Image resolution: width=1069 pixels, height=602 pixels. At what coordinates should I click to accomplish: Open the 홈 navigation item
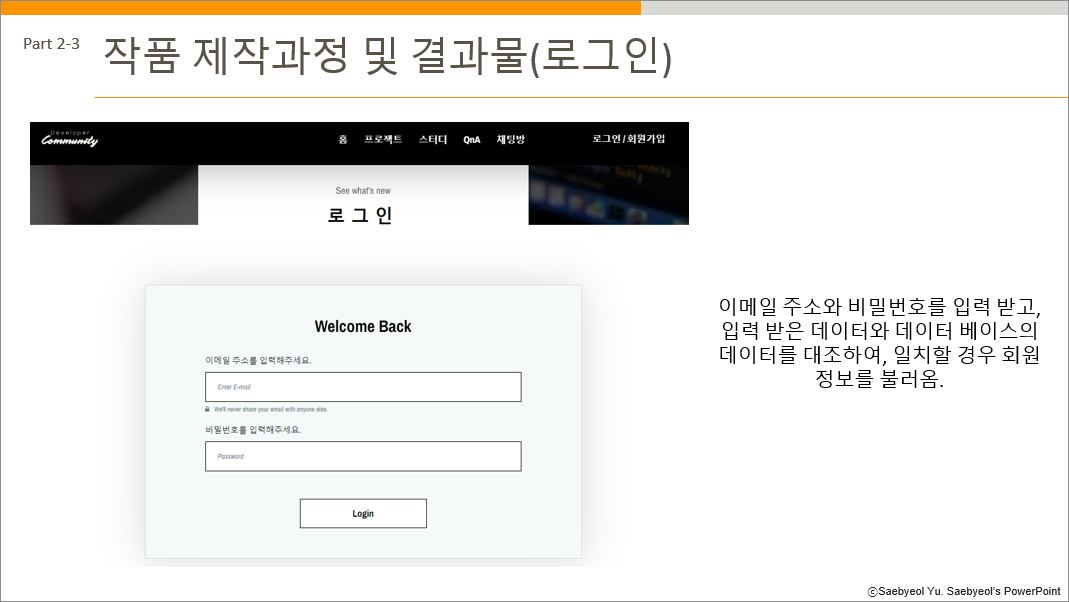[x=343, y=140]
